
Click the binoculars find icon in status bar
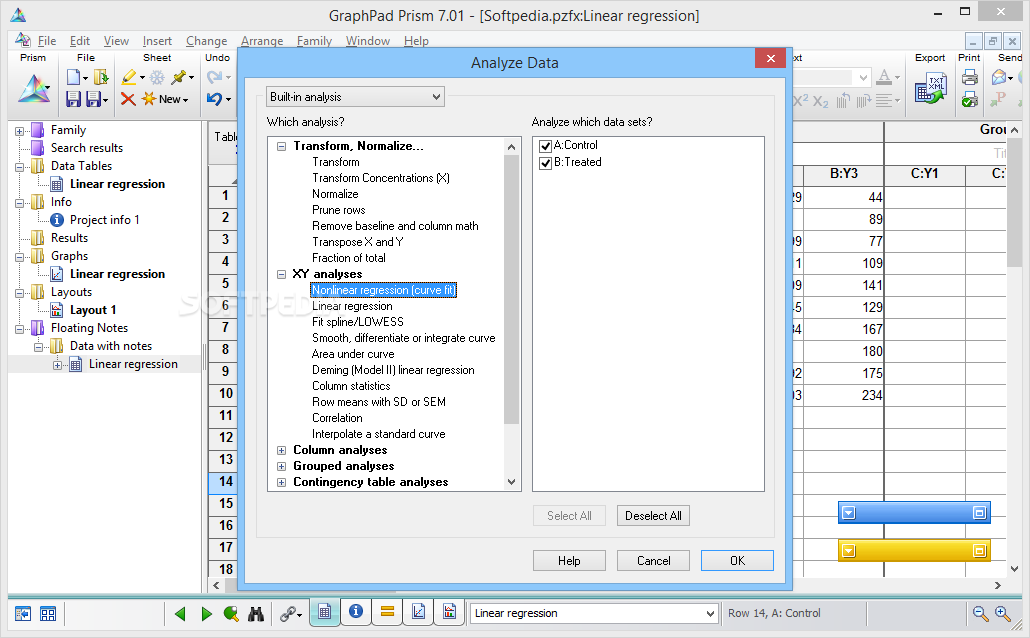click(x=256, y=614)
